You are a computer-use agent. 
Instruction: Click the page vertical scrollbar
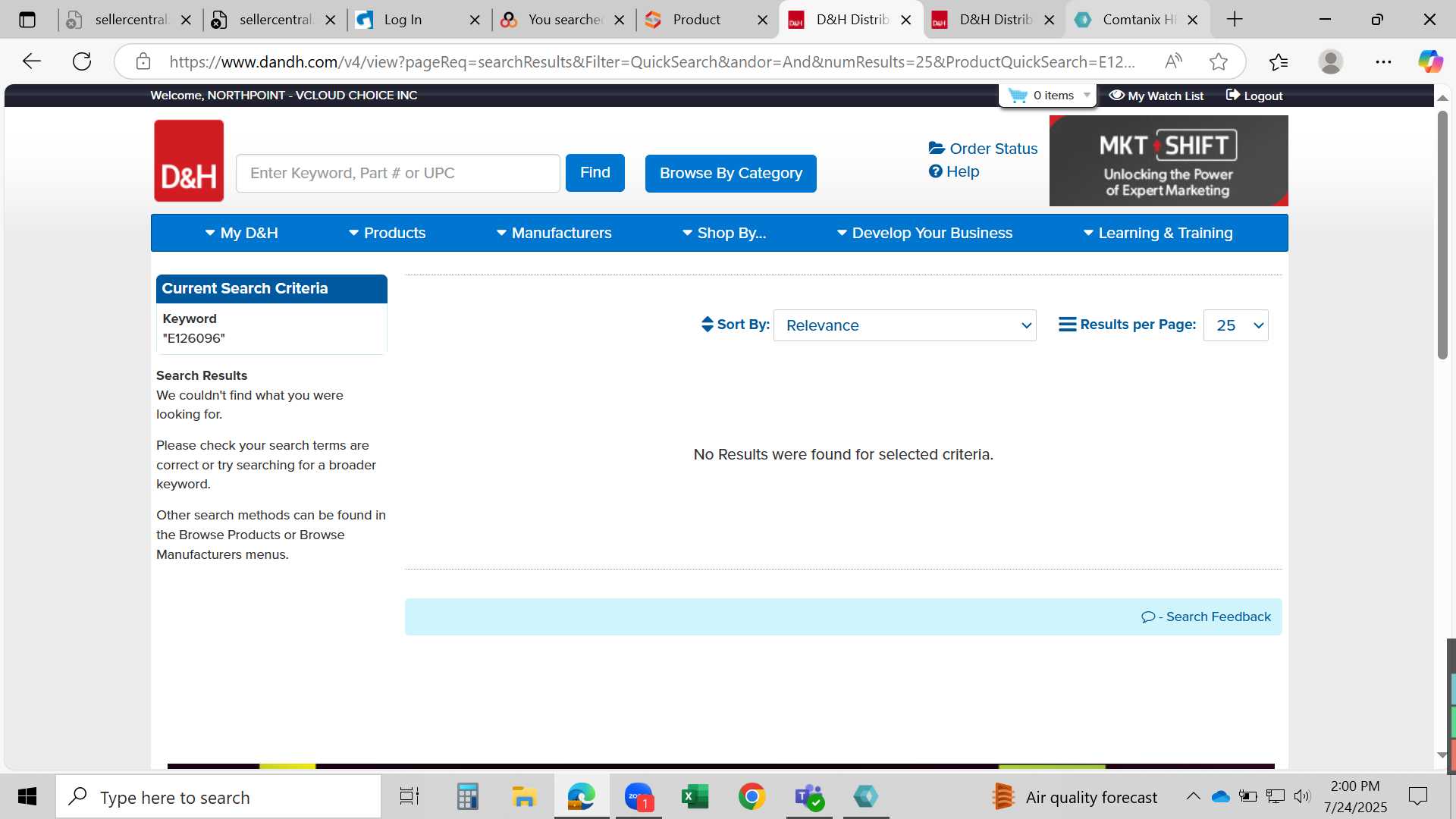coord(1442,235)
